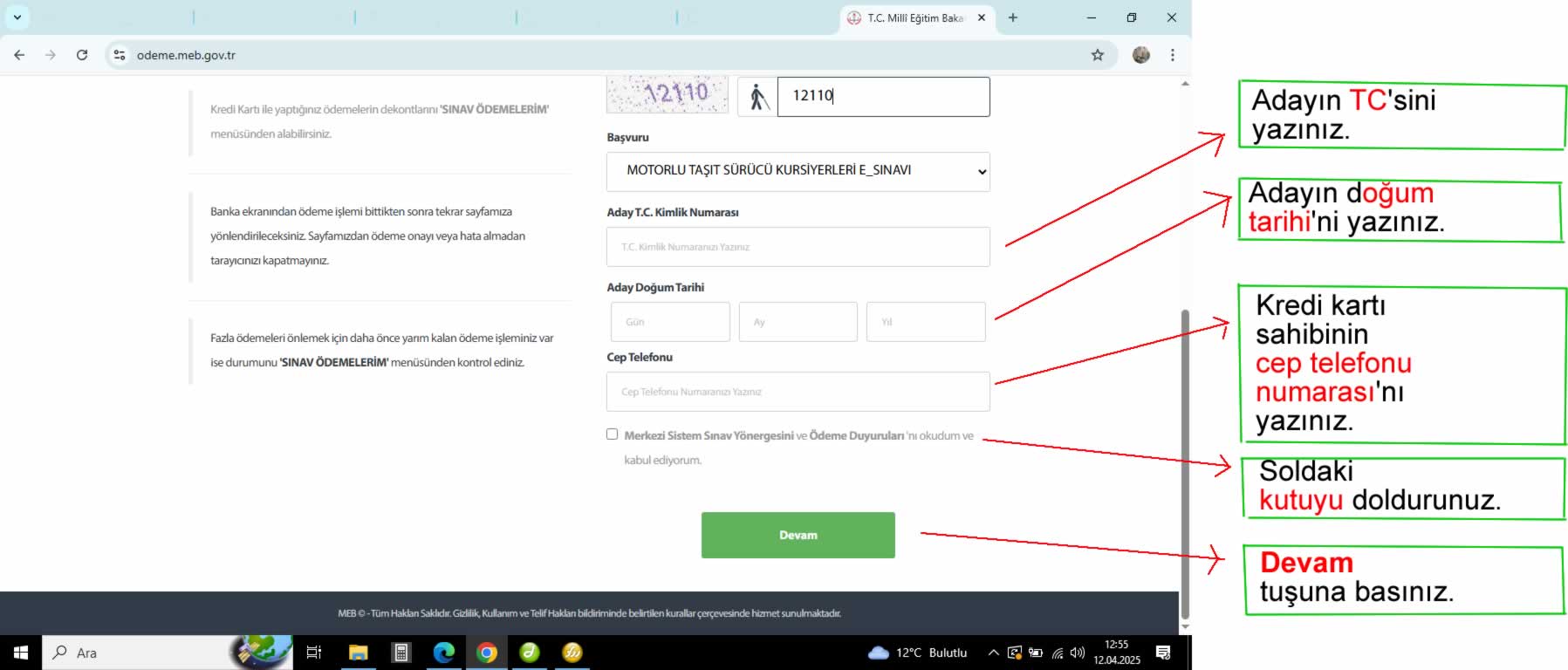Screen dimensions: 1568x670
Task: Show hidden system tray icons
Action: 993,653
